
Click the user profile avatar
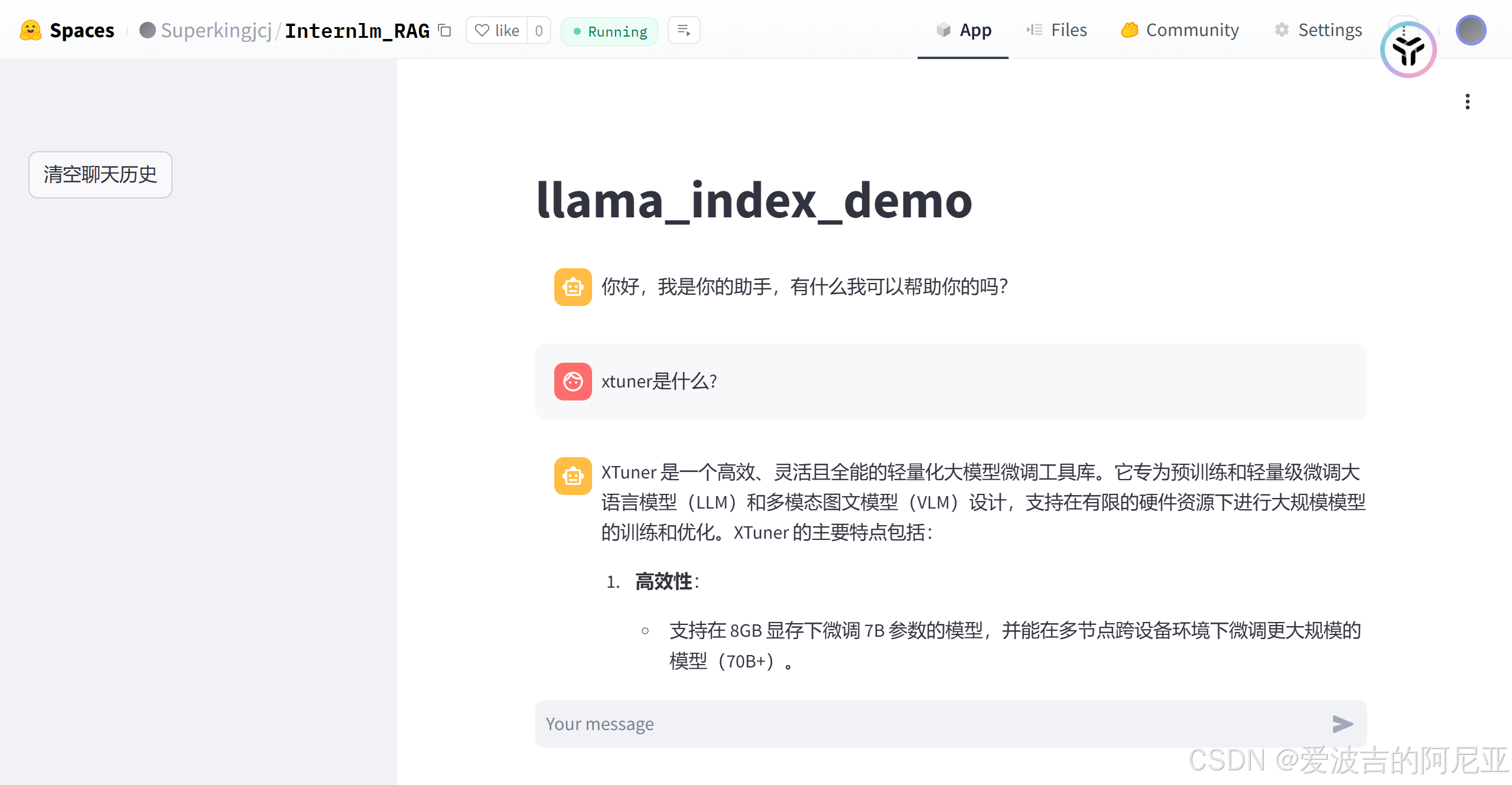(1471, 30)
